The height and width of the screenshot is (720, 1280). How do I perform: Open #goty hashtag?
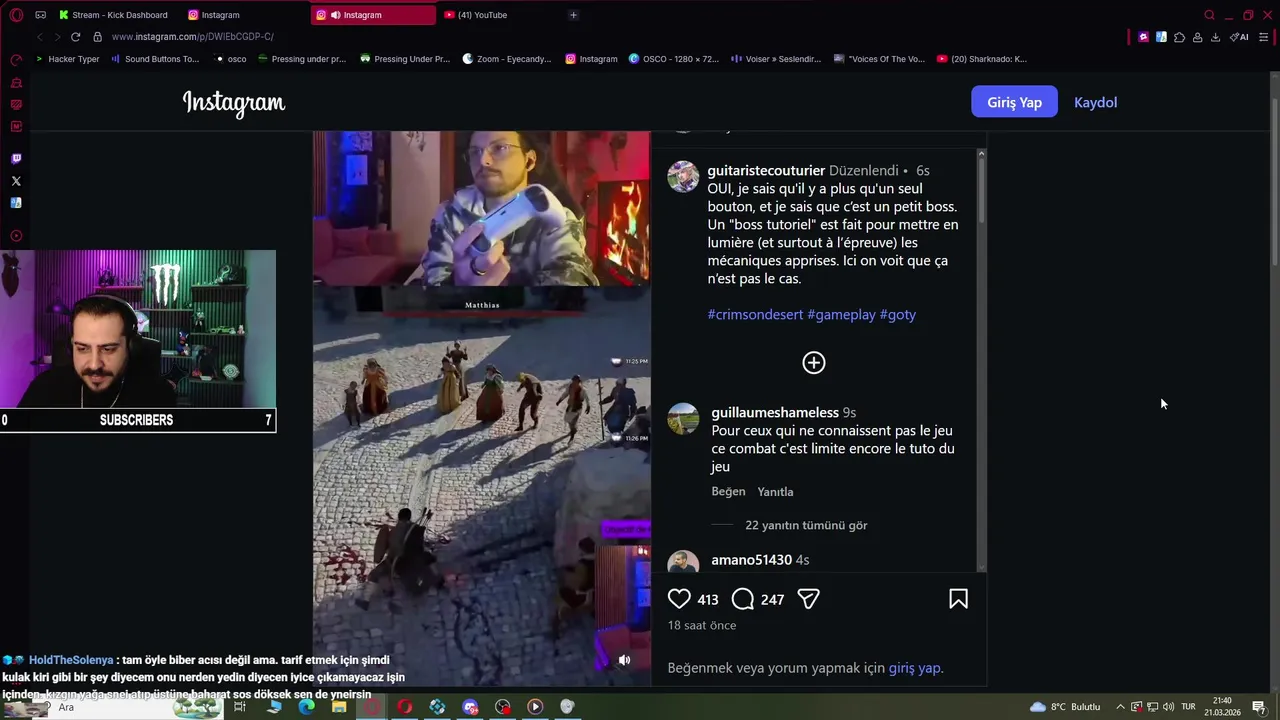point(897,315)
